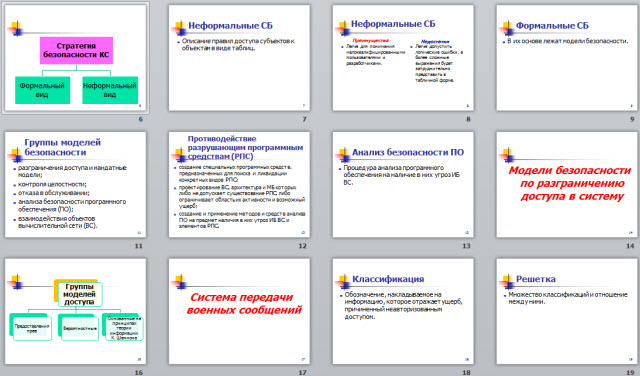The image size is (640, 376).
Task: Select slide 6 thumbnail 'Стратегия безопасности КС'
Action: (x=76, y=58)
